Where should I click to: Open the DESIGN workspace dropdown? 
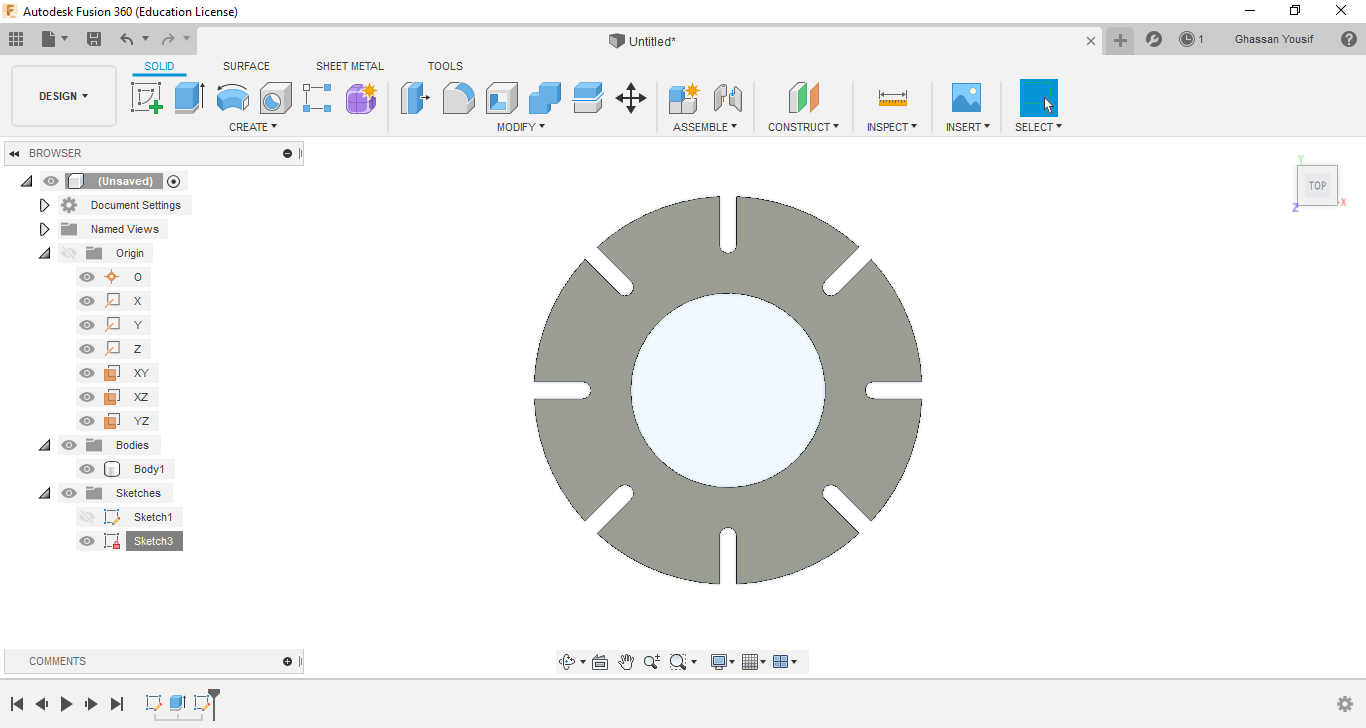tap(64, 96)
